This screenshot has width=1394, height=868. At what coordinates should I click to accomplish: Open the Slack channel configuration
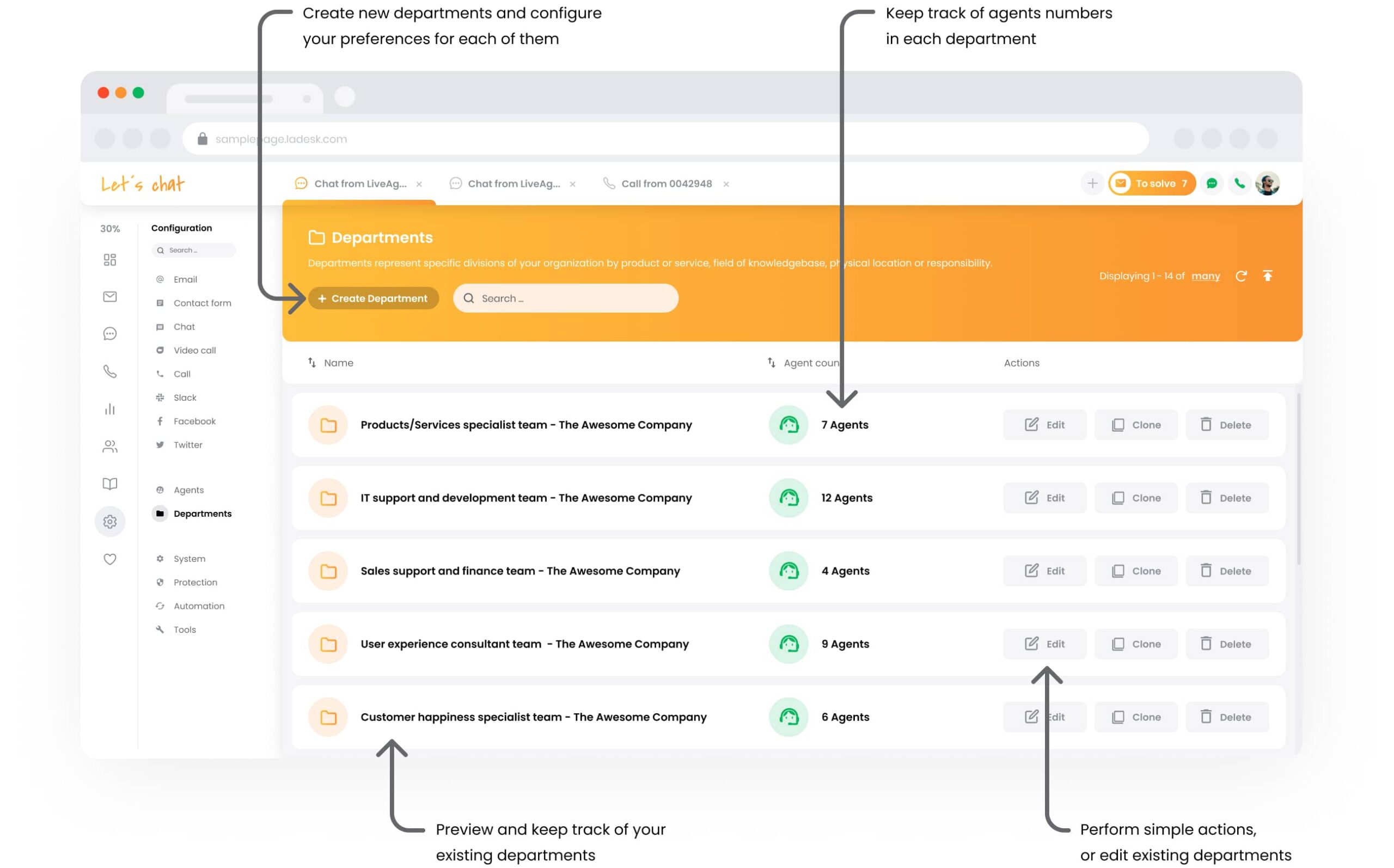(x=184, y=398)
